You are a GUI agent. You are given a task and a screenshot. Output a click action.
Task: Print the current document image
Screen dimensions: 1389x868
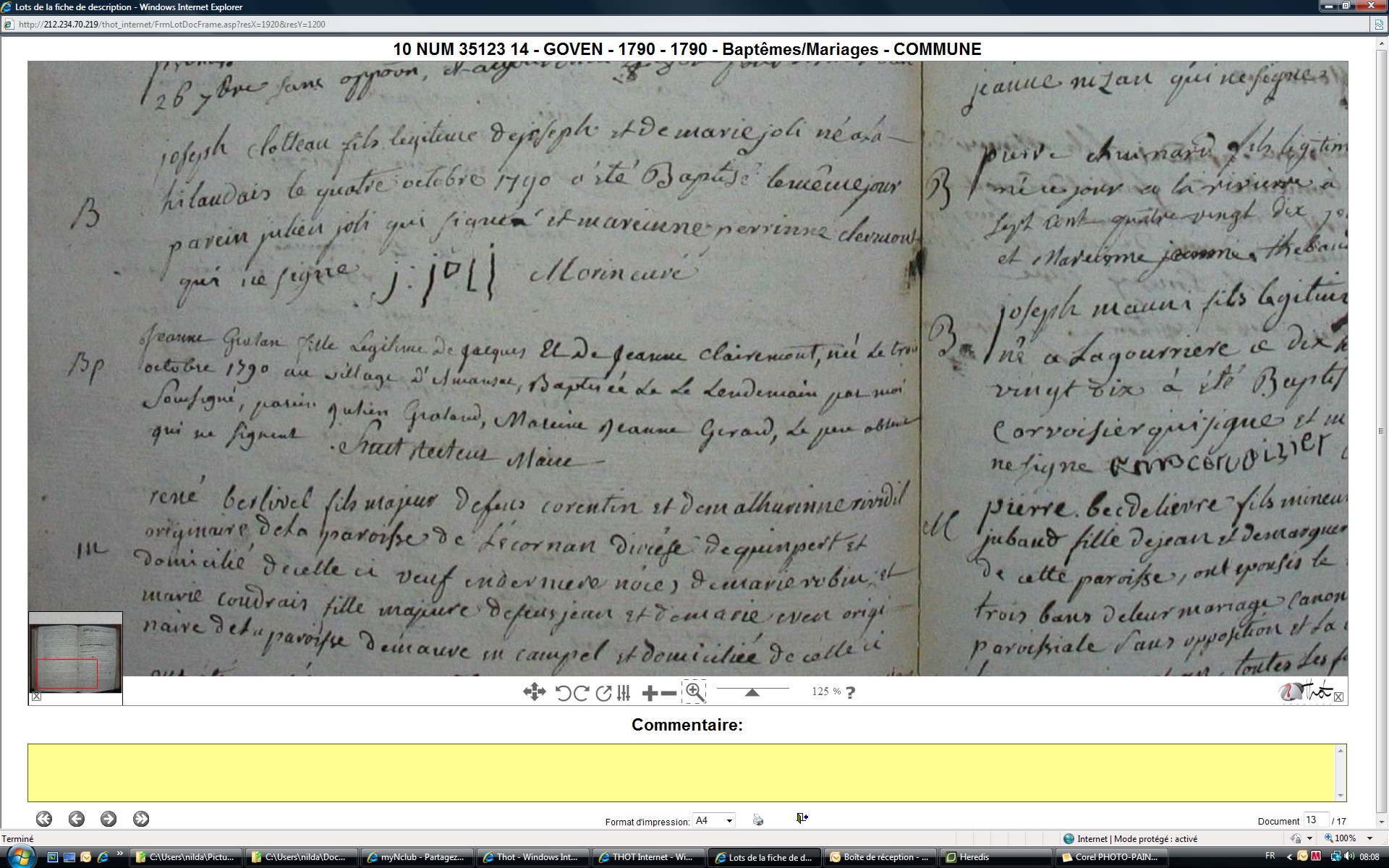point(757,820)
